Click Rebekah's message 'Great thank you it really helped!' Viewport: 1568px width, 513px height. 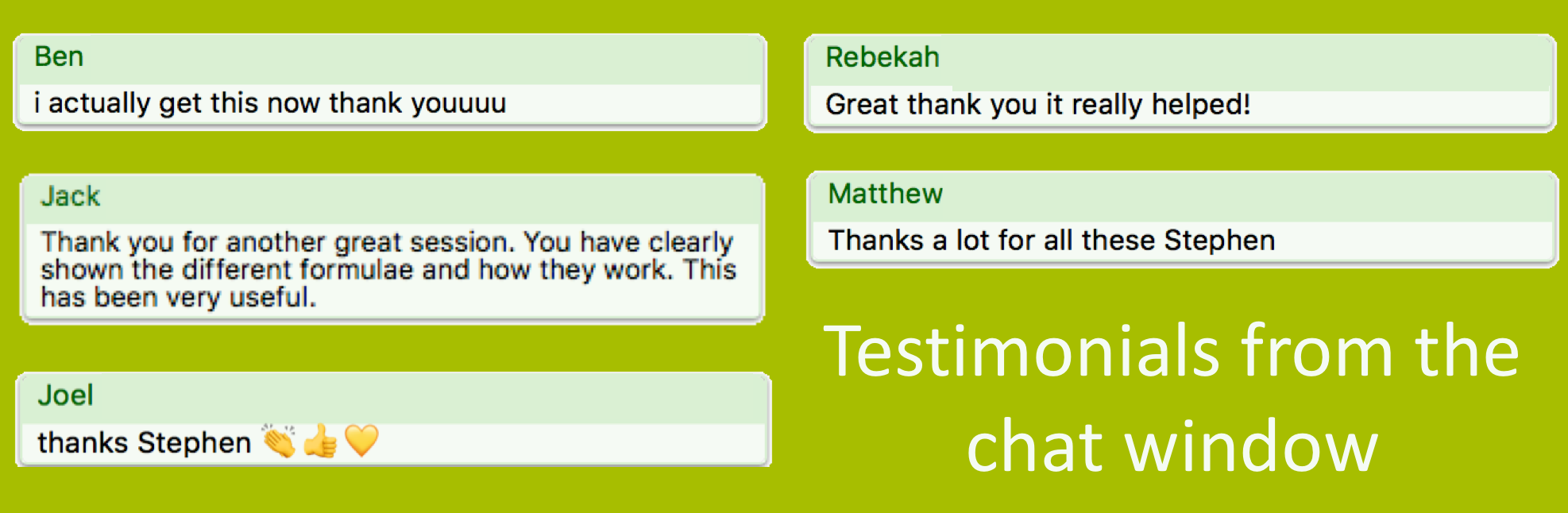pyautogui.click(x=1038, y=105)
